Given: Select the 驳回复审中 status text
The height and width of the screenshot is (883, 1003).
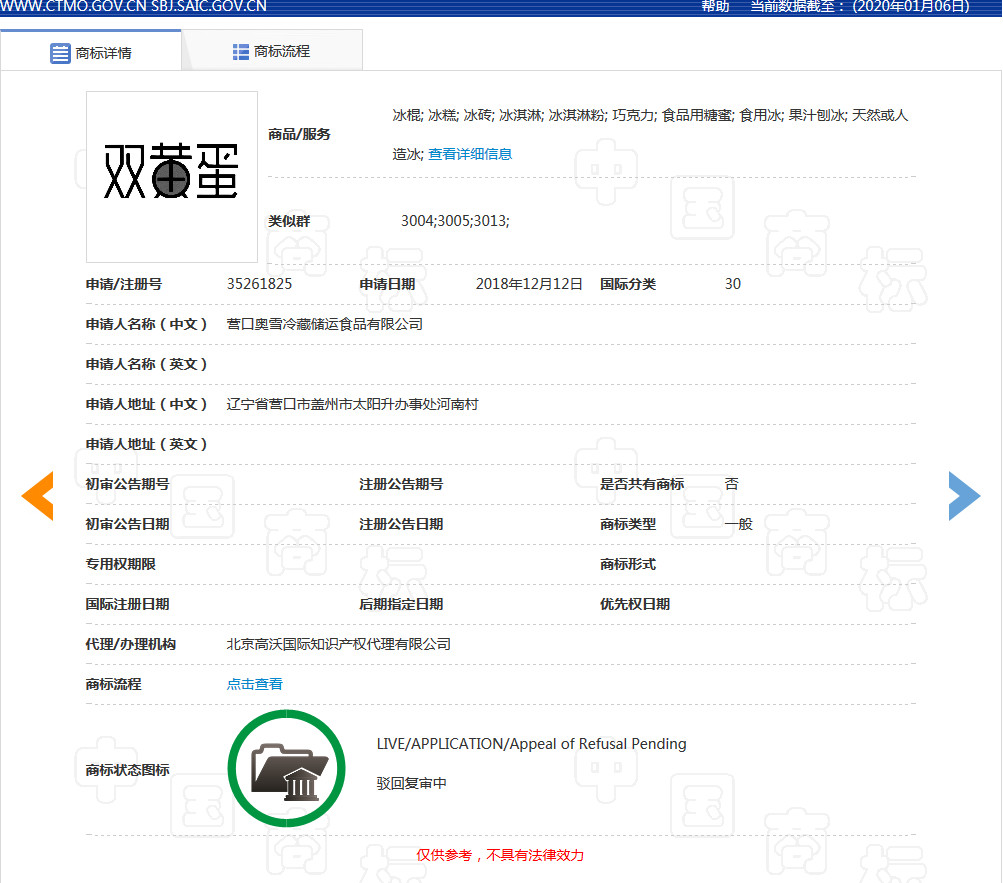Looking at the screenshot, I should [x=411, y=783].
